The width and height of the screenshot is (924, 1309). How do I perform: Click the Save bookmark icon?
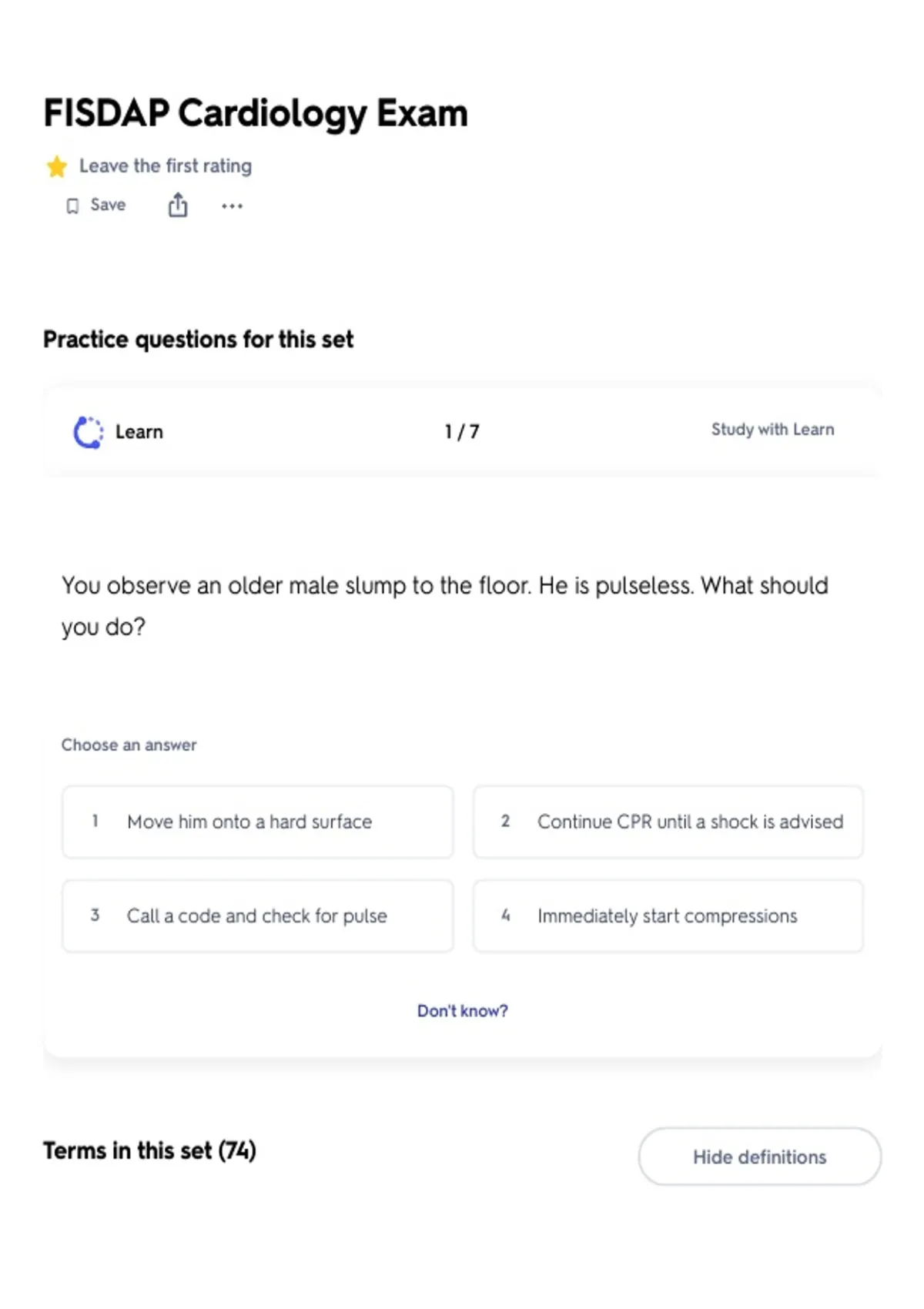tap(72, 206)
